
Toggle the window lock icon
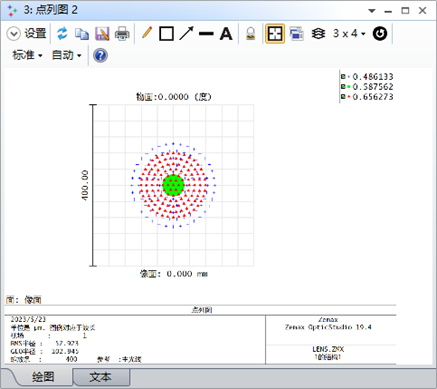pyautogui.click(x=251, y=34)
